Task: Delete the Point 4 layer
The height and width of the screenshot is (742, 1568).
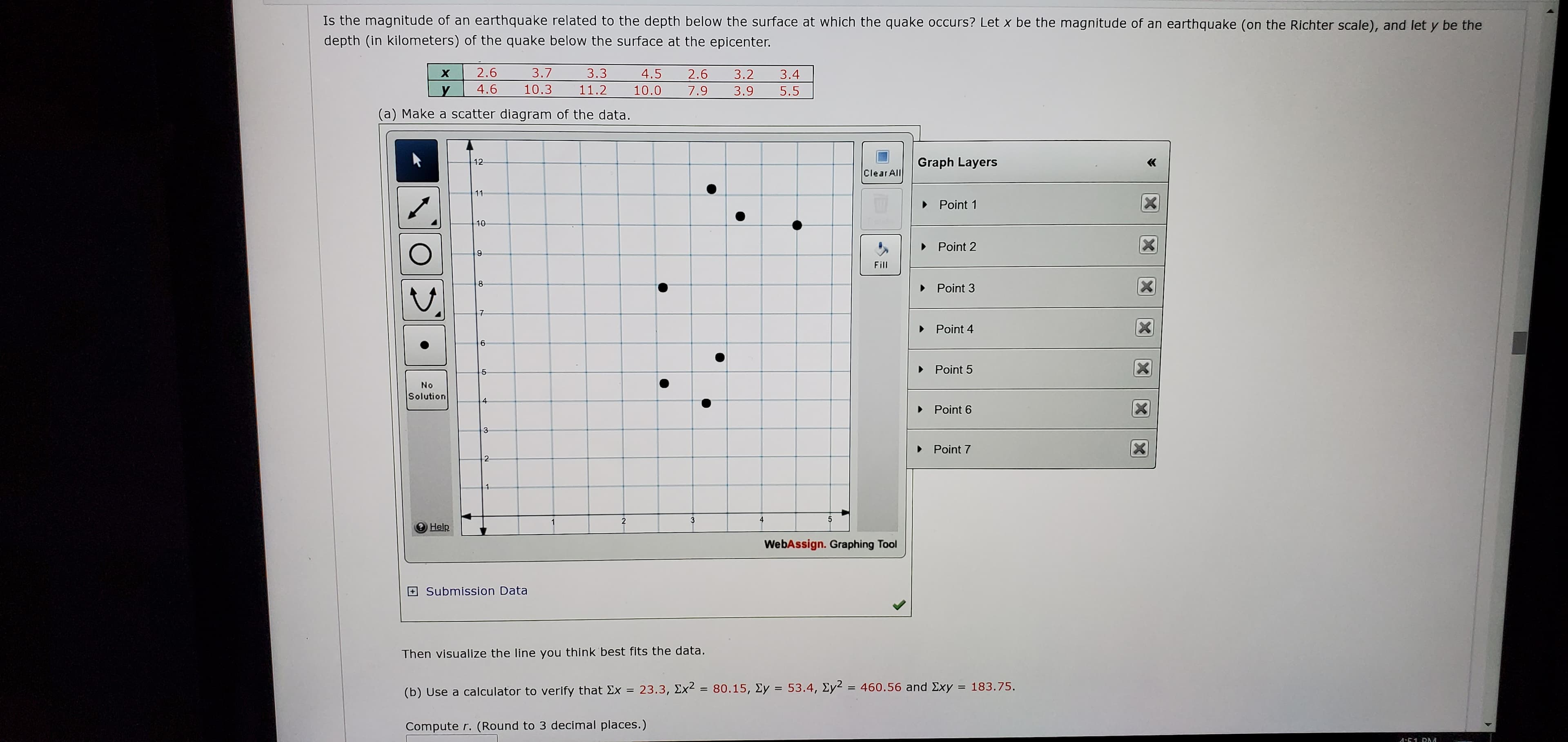Action: pos(1144,328)
